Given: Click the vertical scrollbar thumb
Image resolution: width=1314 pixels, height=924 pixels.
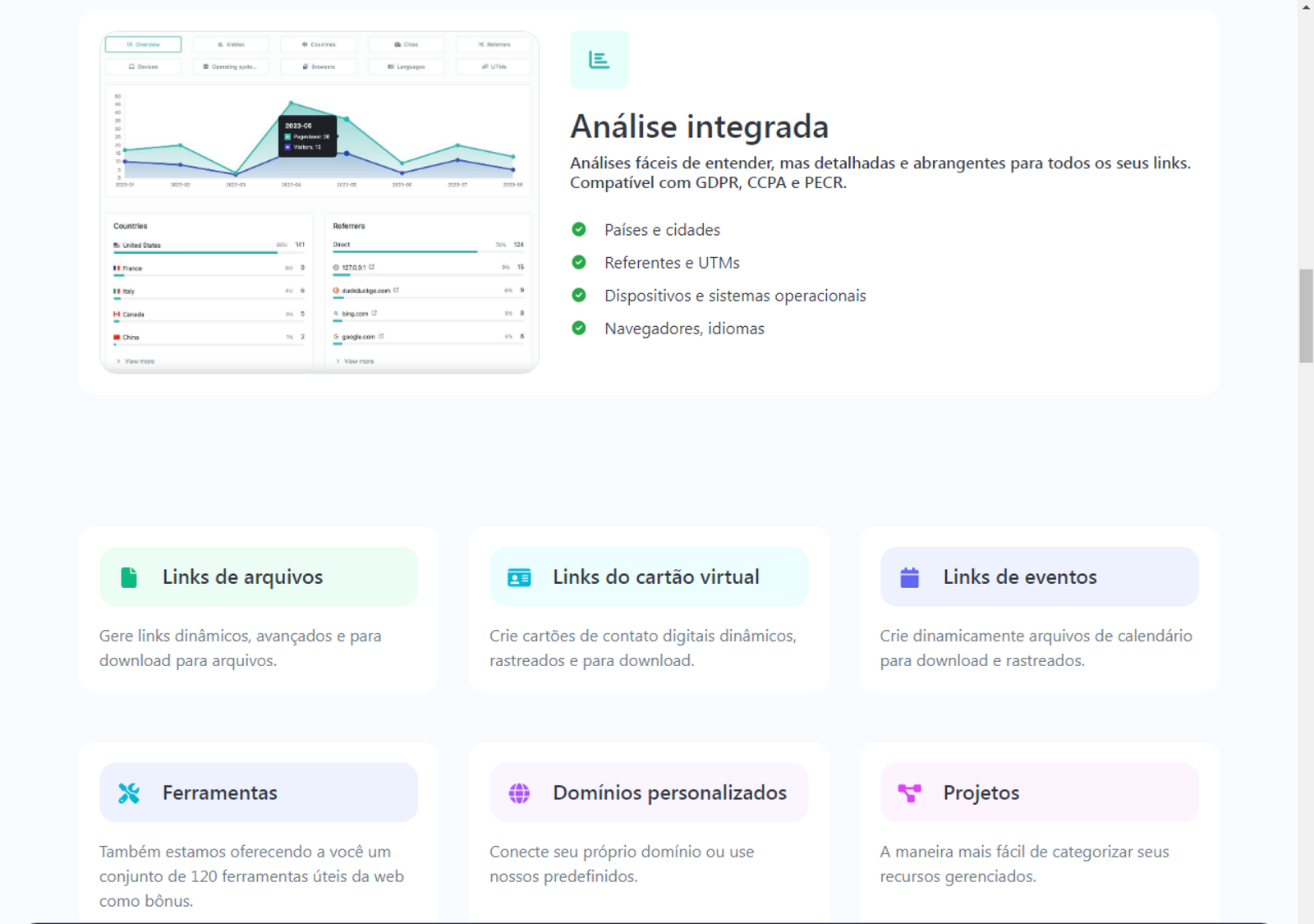Looking at the screenshot, I should (x=1306, y=315).
